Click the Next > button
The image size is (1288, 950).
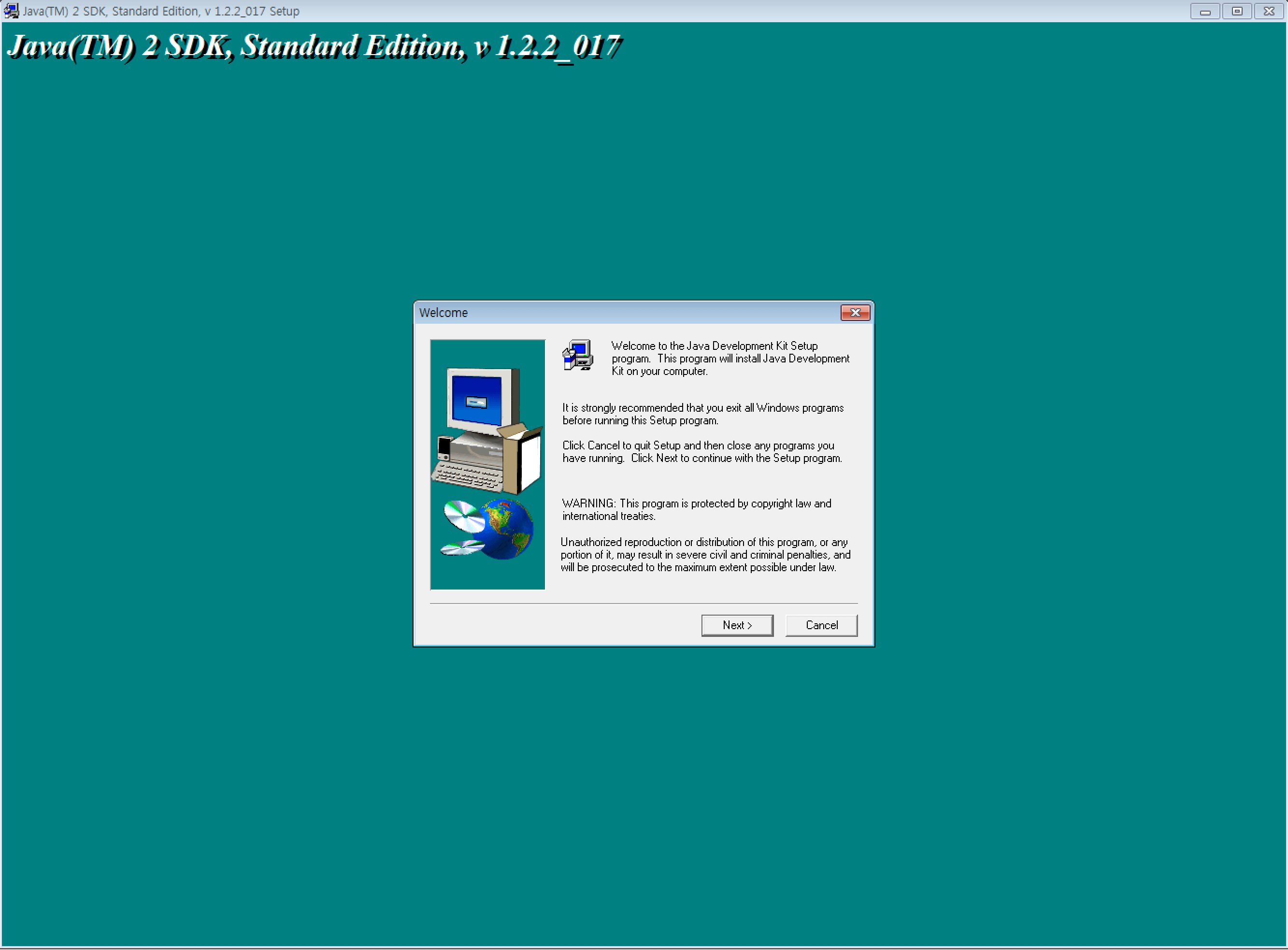click(737, 625)
